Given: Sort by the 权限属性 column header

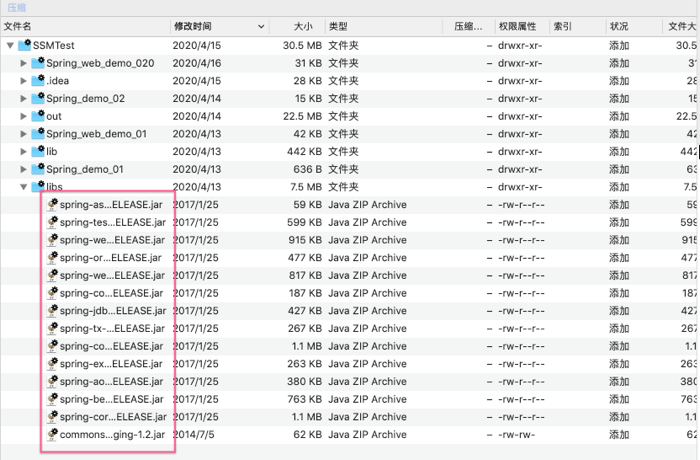Looking at the screenshot, I should [x=522, y=26].
